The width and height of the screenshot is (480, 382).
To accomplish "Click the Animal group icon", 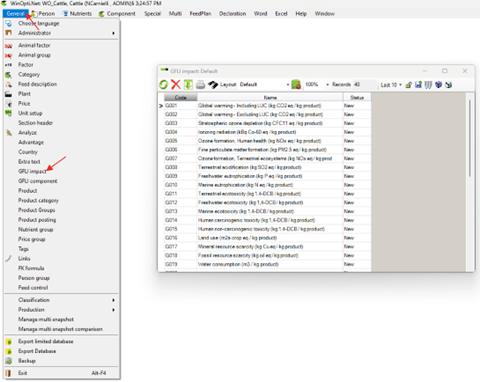I will pos(9,55).
